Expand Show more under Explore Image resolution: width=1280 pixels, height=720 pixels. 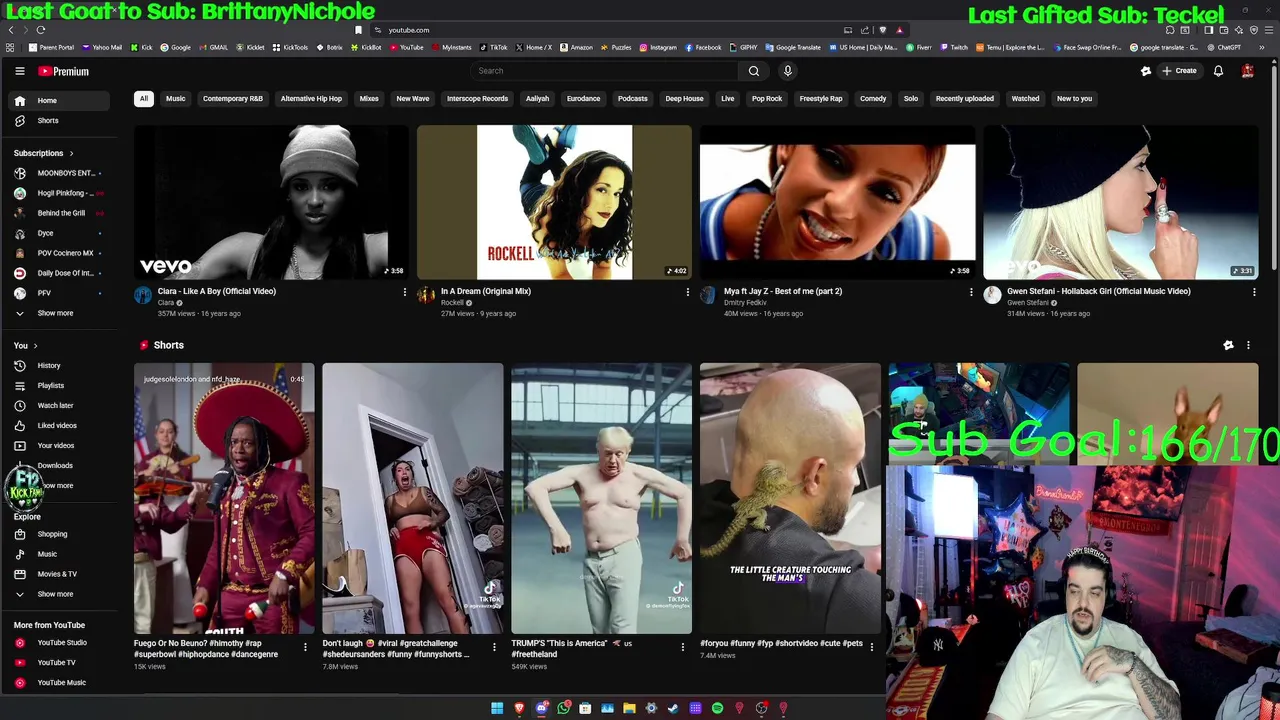[59, 594]
